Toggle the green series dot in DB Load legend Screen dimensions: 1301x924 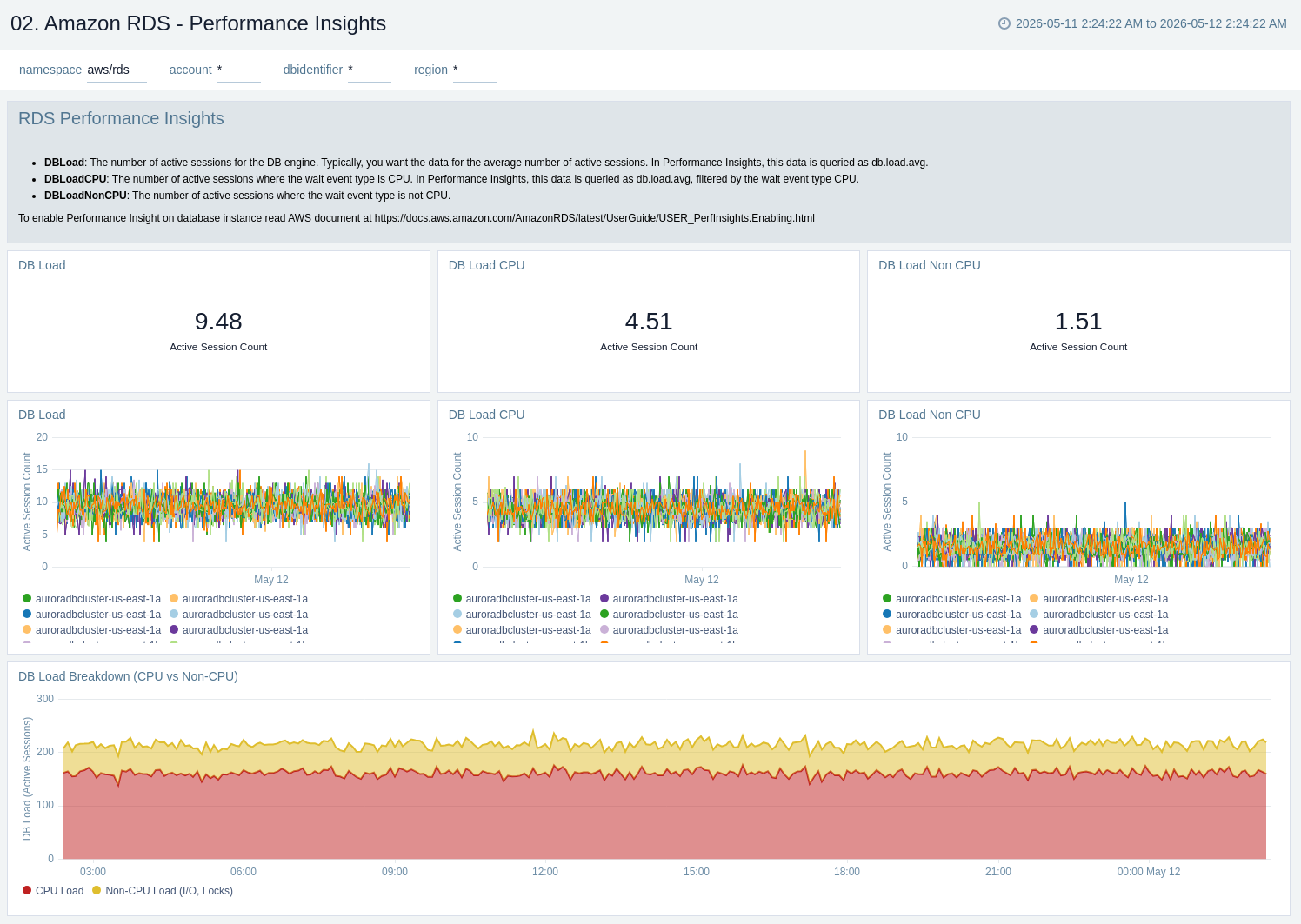pyautogui.click(x=27, y=598)
